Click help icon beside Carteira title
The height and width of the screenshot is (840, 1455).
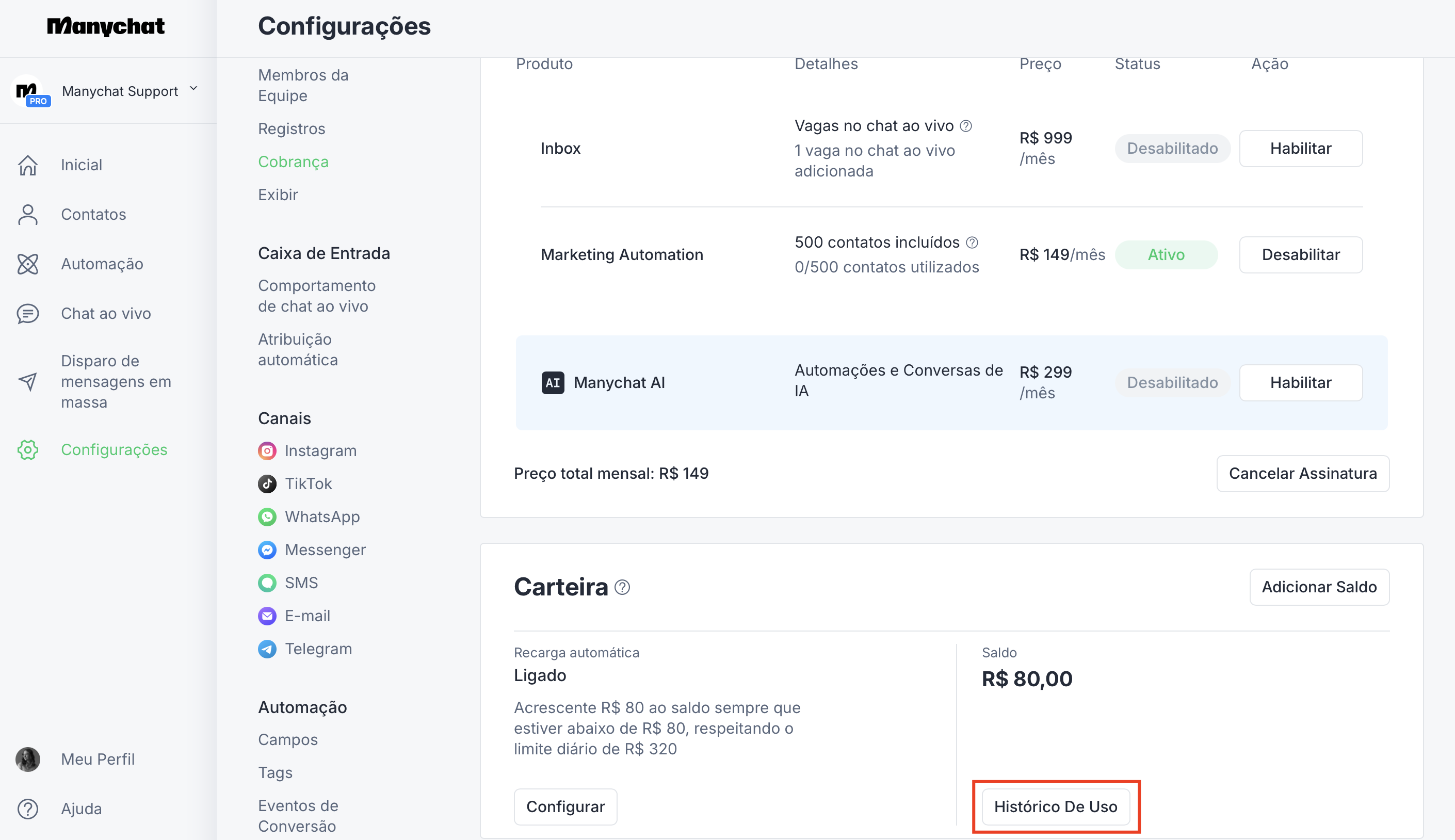(622, 587)
